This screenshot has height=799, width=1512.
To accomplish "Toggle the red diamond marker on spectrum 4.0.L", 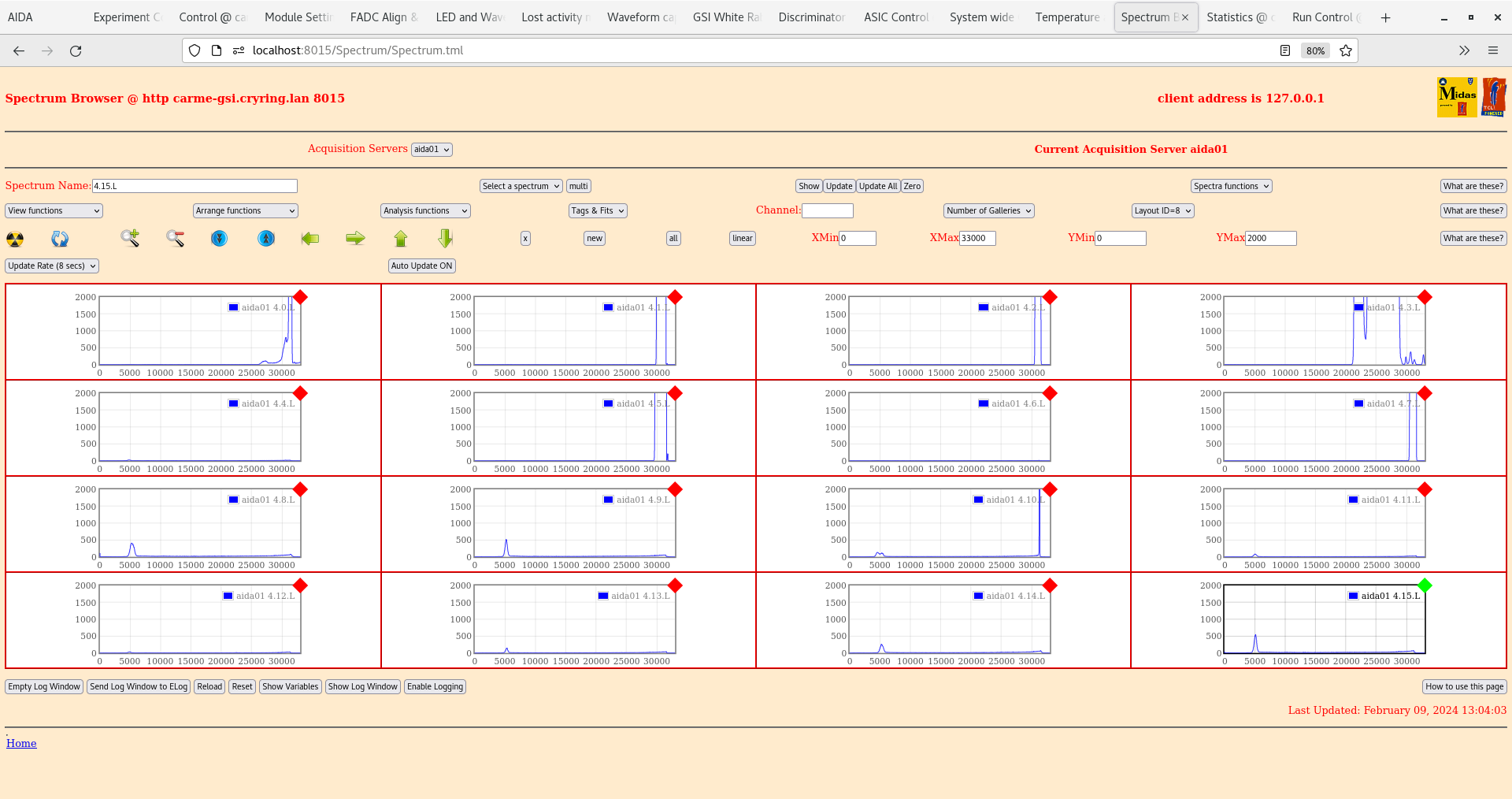I will click(x=300, y=297).
